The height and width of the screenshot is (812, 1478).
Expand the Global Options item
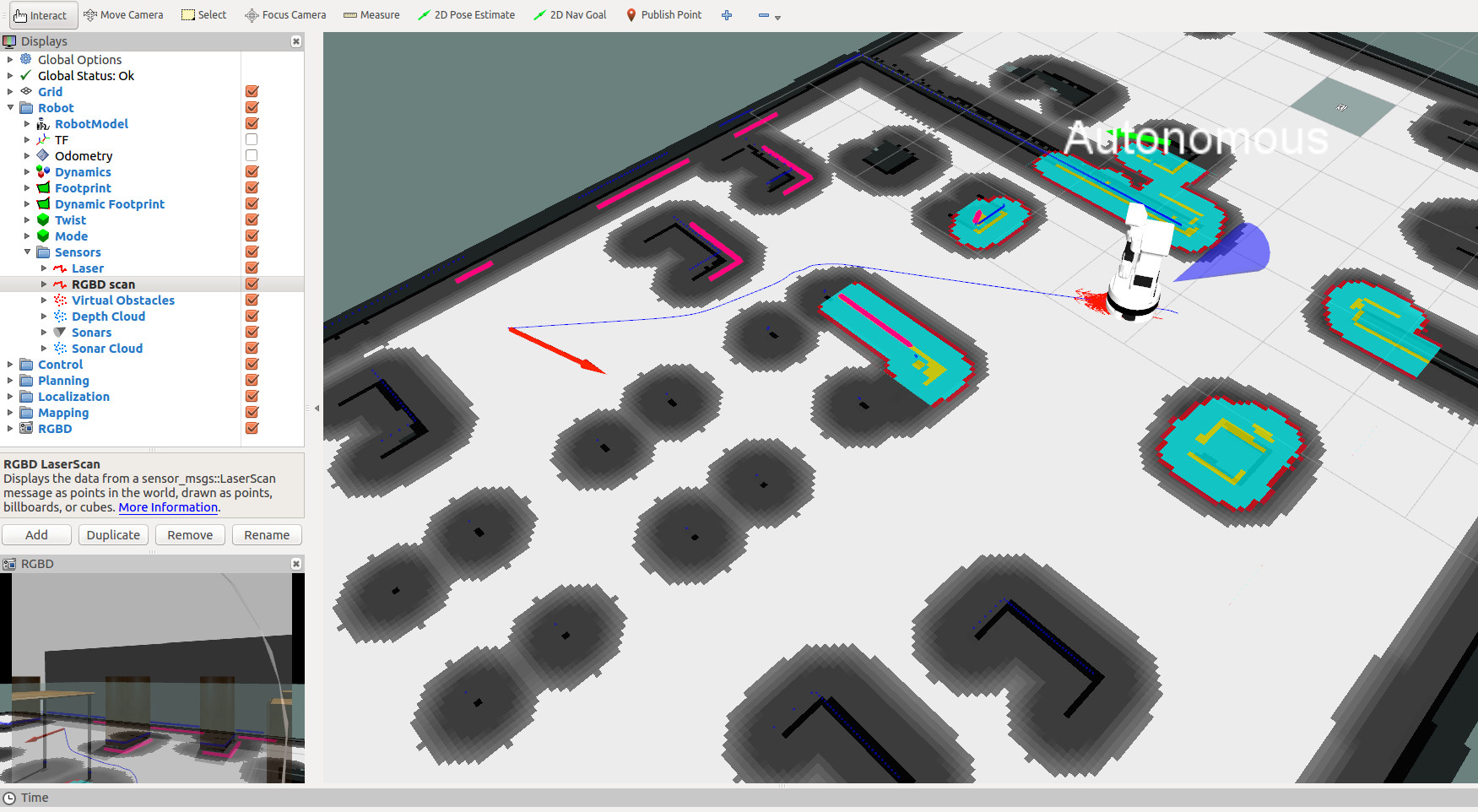[x=10, y=60]
